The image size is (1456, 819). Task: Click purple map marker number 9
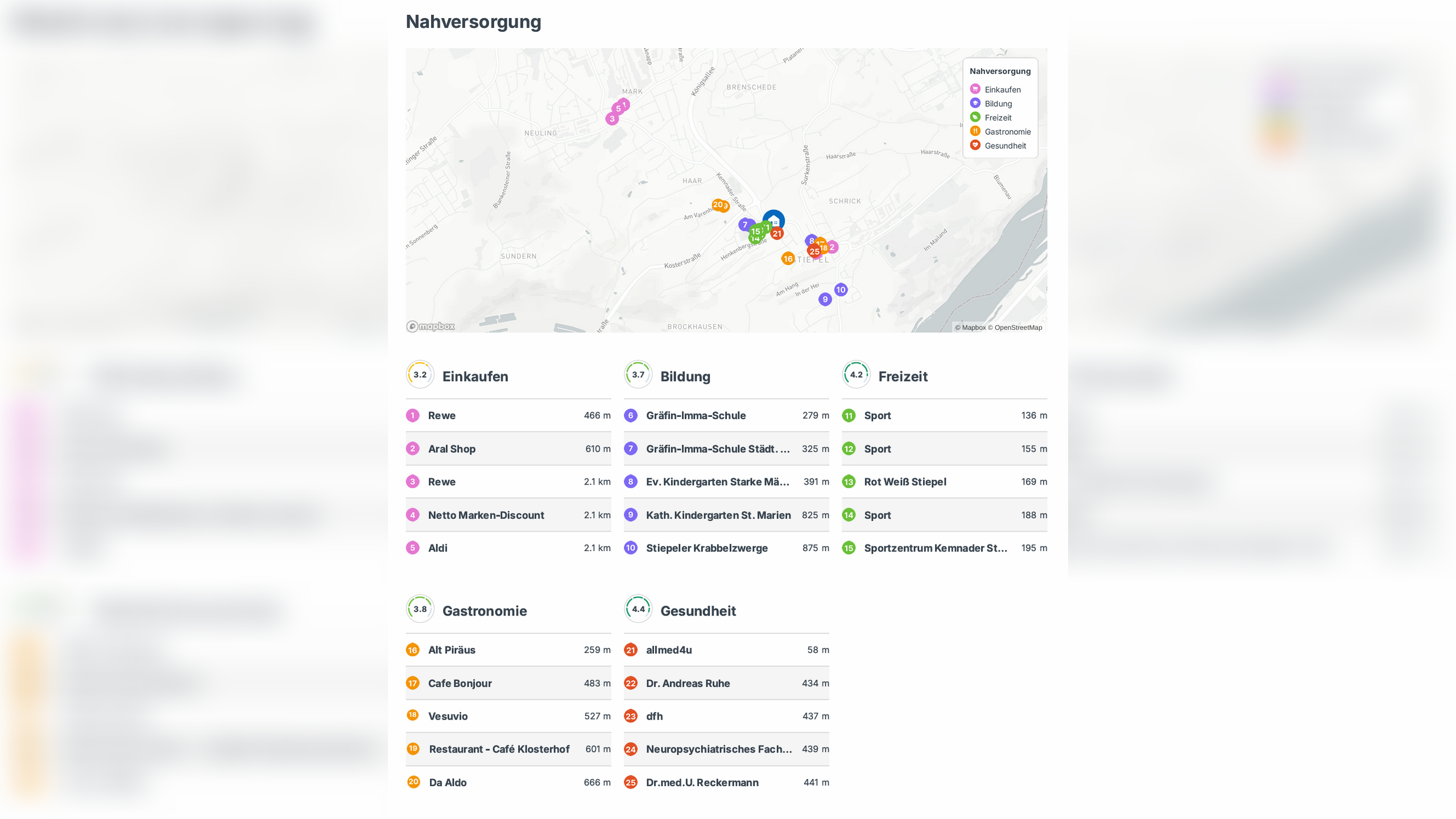coord(825,299)
